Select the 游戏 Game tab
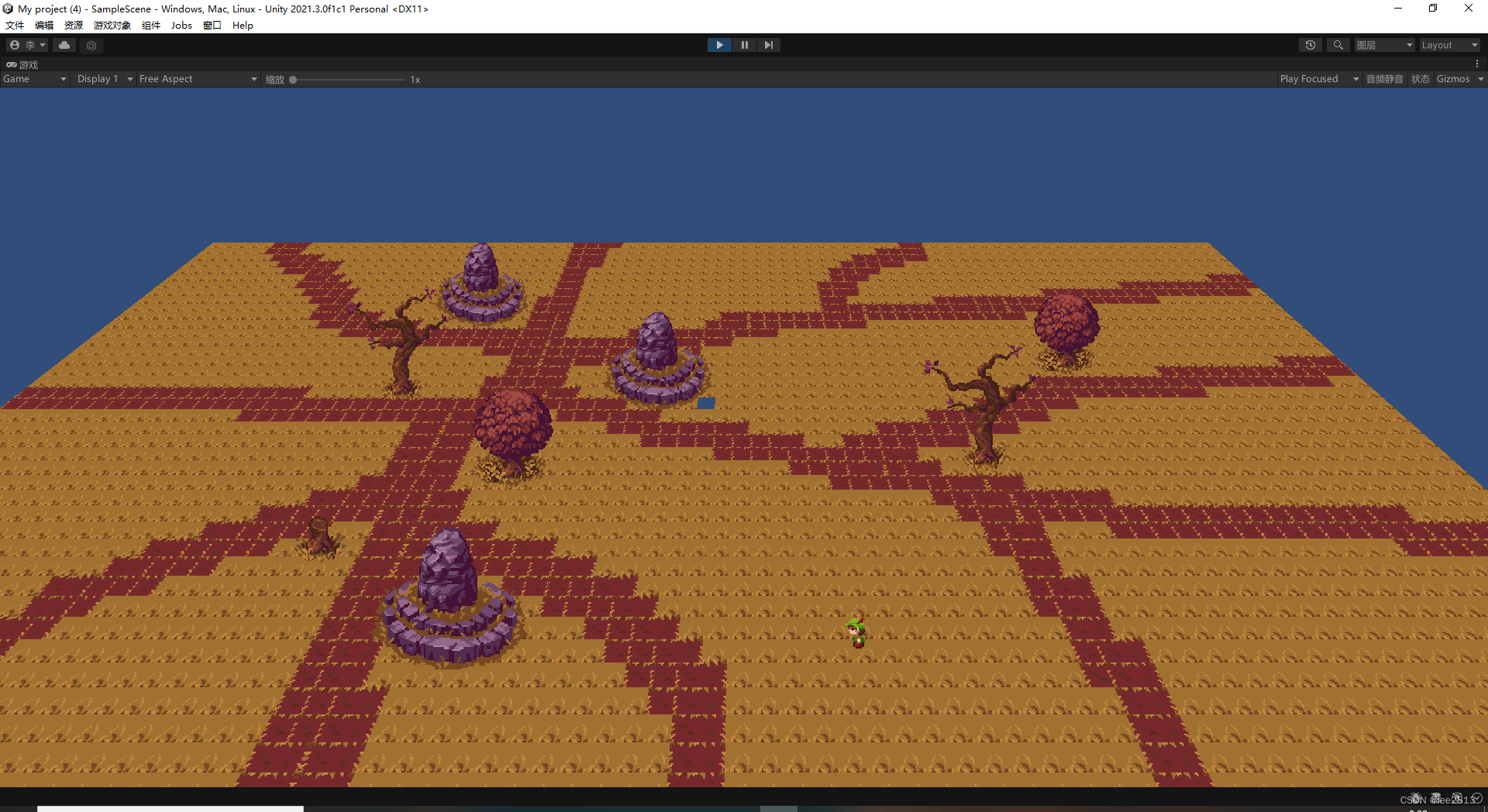The height and width of the screenshot is (812, 1488). pos(22,64)
